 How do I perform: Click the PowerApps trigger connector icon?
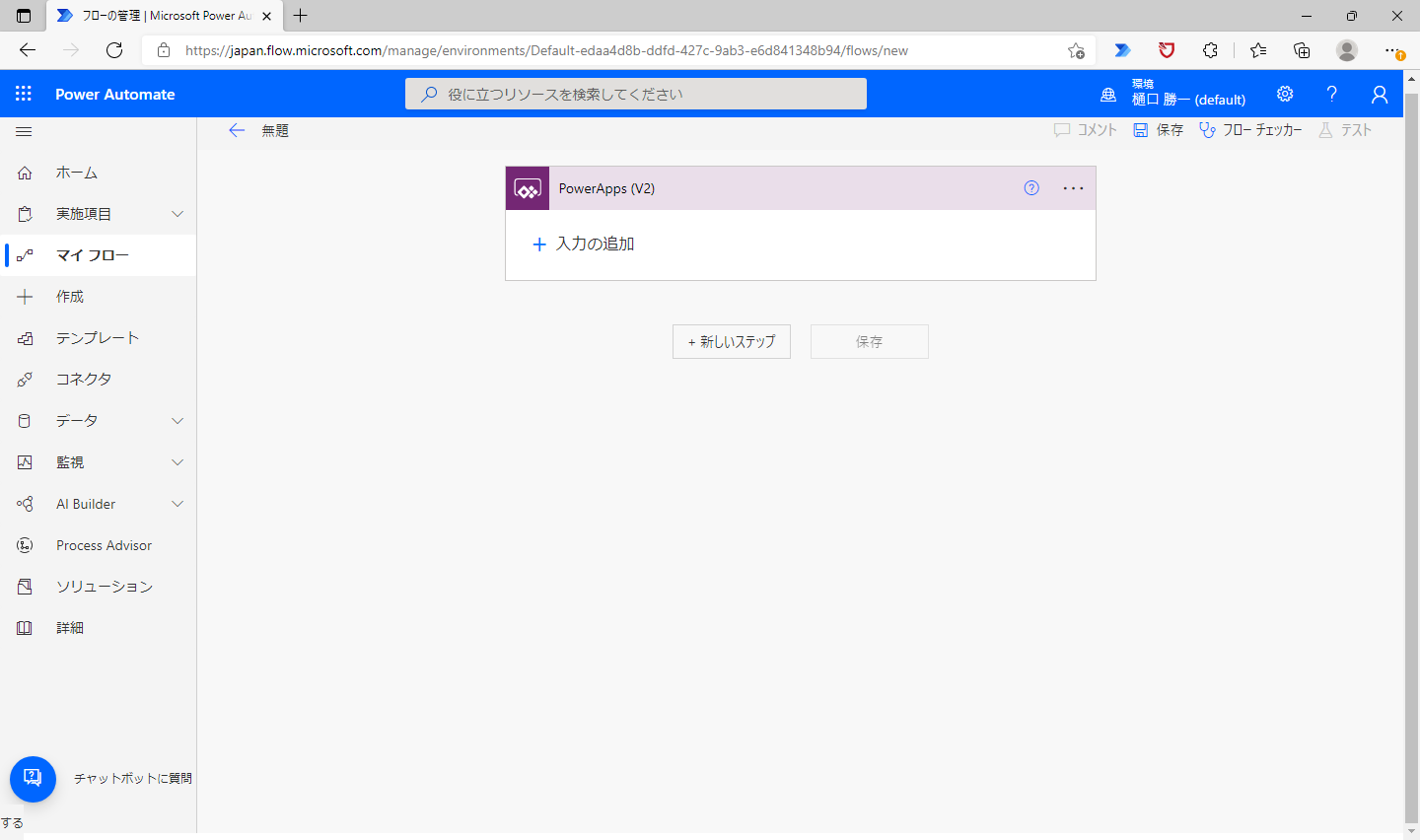(528, 188)
